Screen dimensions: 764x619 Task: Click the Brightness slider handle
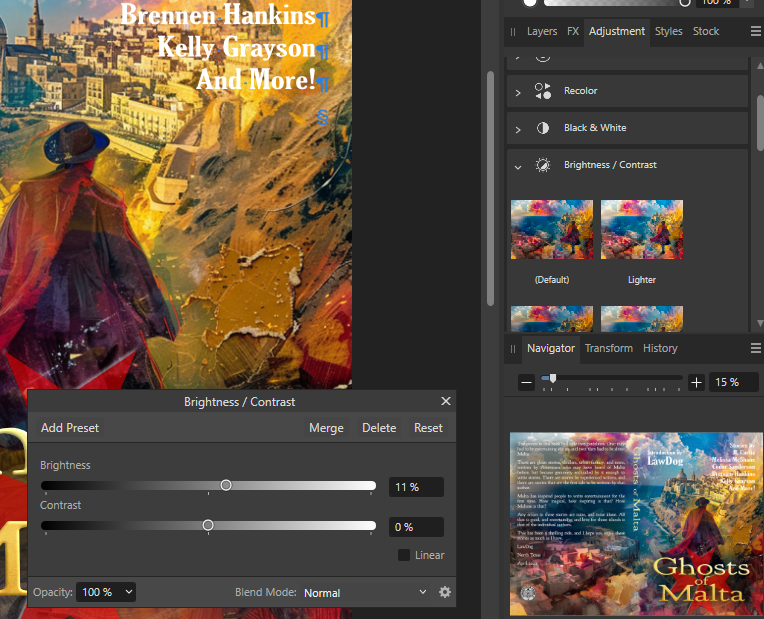pyautogui.click(x=226, y=485)
